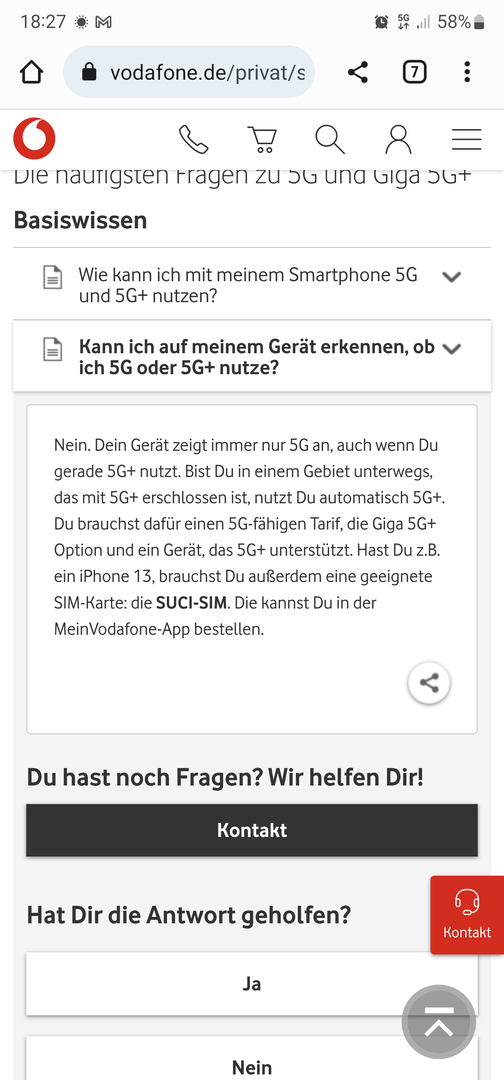The height and width of the screenshot is (1080, 504).
Task: Collapse 'Kann ich auf meinem Gerät erkennen' question
Action: pos(252,356)
